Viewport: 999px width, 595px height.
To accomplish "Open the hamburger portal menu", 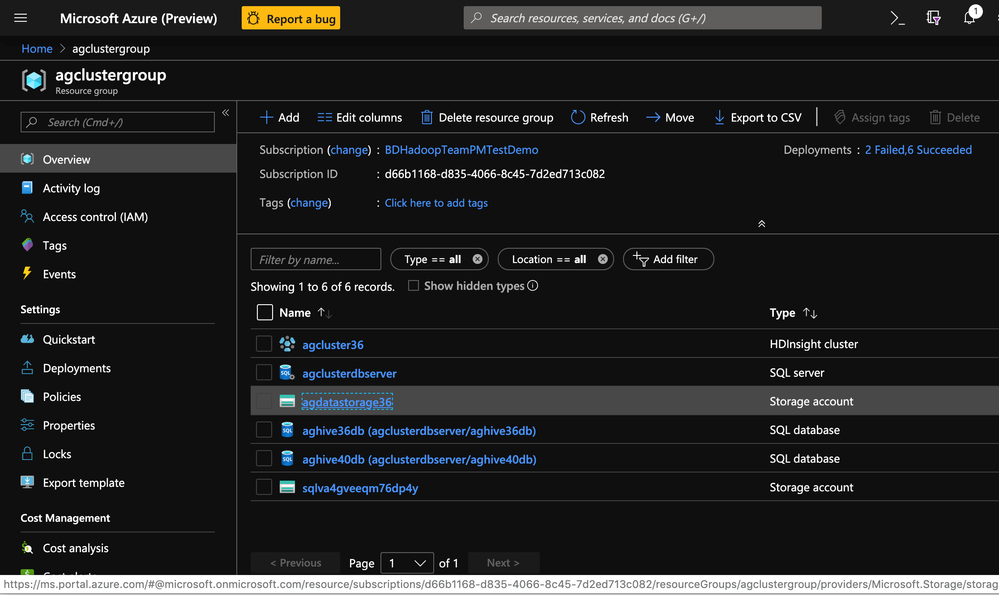I will pyautogui.click(x=20, y=18).
